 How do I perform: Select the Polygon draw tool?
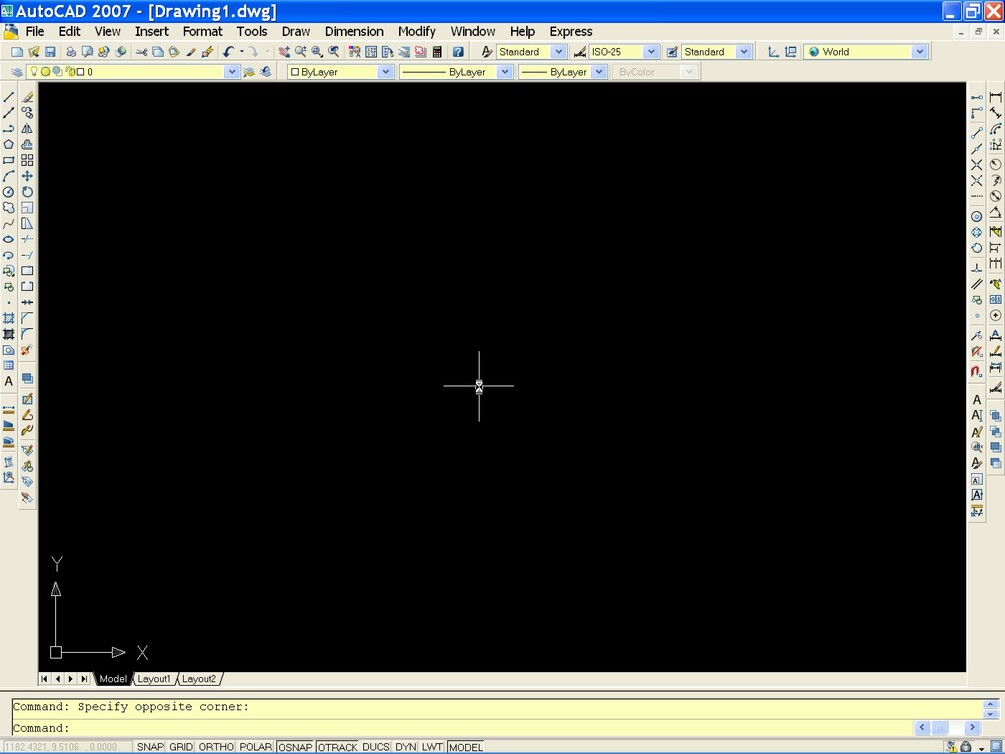[x=9, y=145]
